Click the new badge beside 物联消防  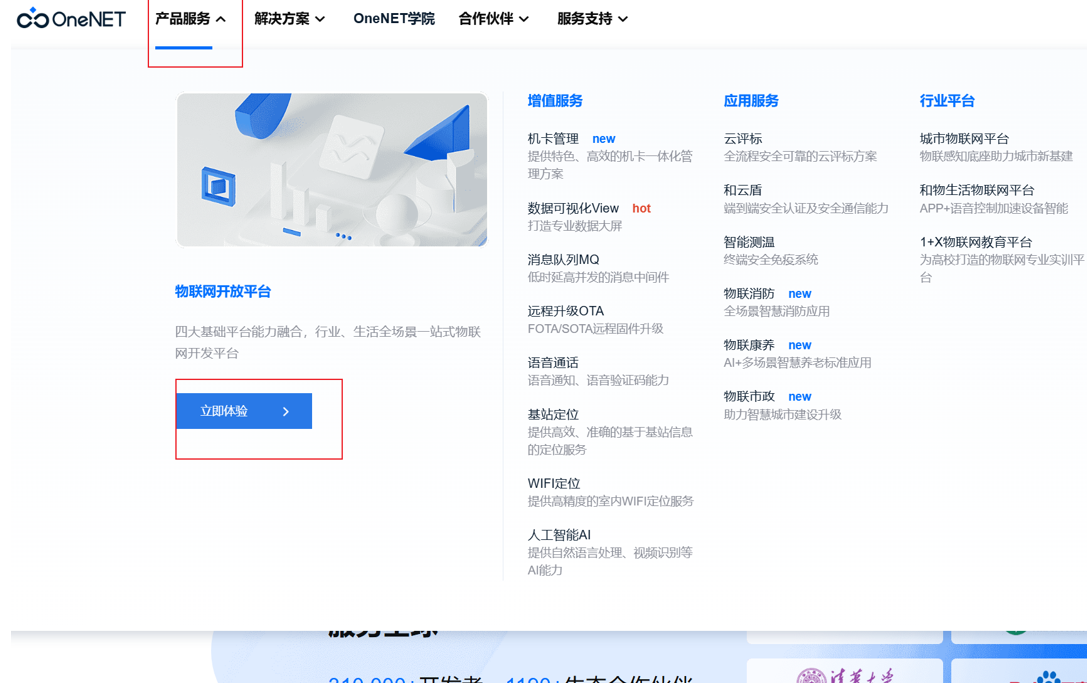[x=800, y=293]
